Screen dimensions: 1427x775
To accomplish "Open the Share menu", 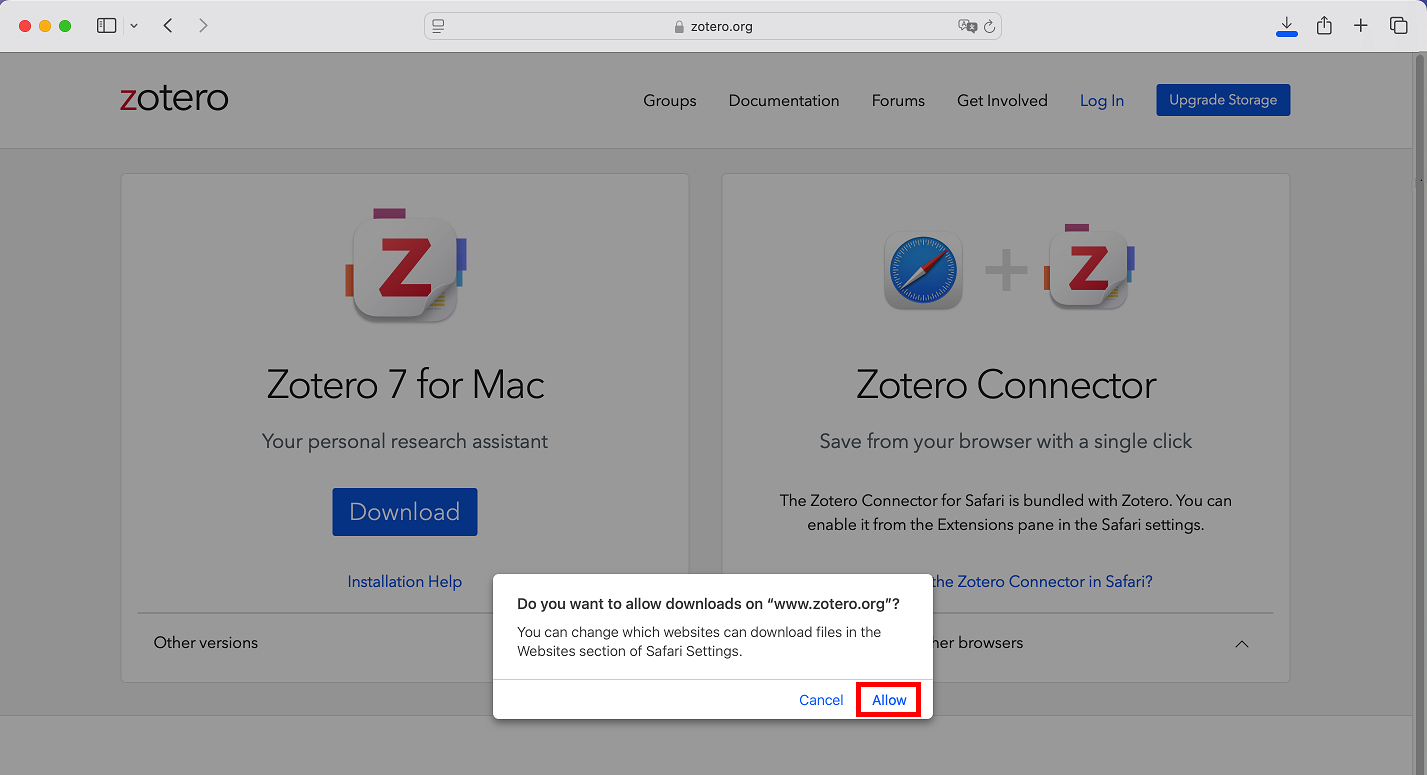I will click(1324, 26).
